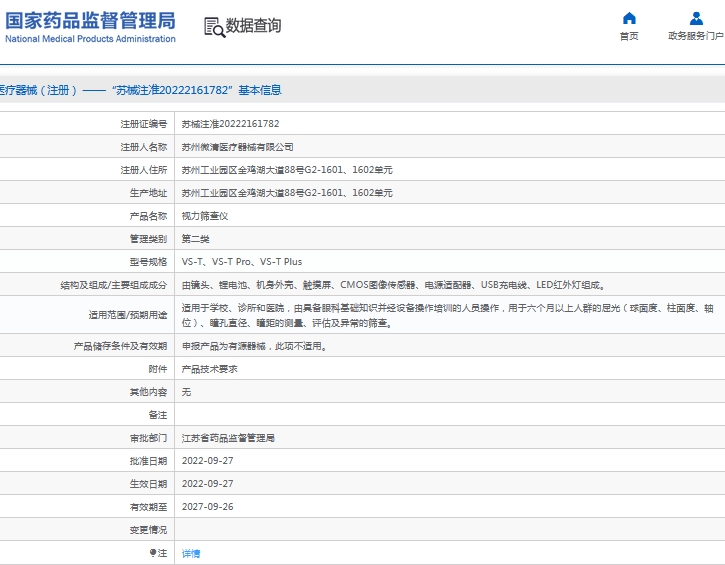This screenshot has width=725, height=565.
Task: Click the 生产地址 address value
Action: coord(287,193)
